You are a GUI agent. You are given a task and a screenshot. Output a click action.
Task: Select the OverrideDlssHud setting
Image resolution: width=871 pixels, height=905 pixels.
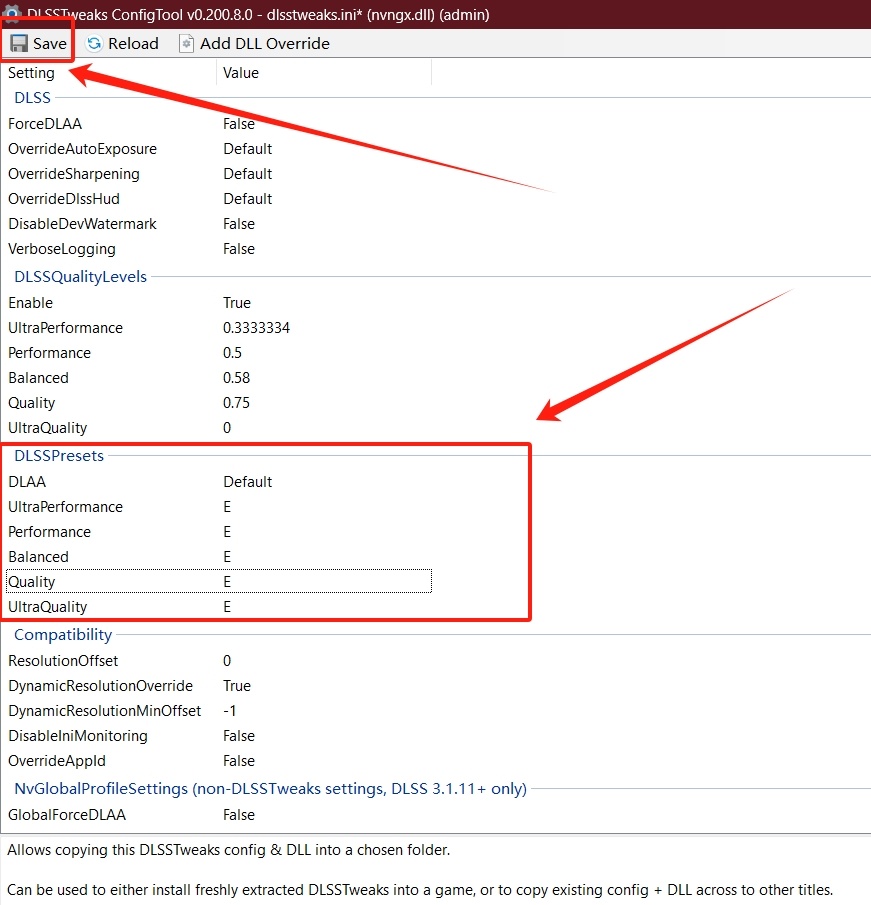click(64, 199)
